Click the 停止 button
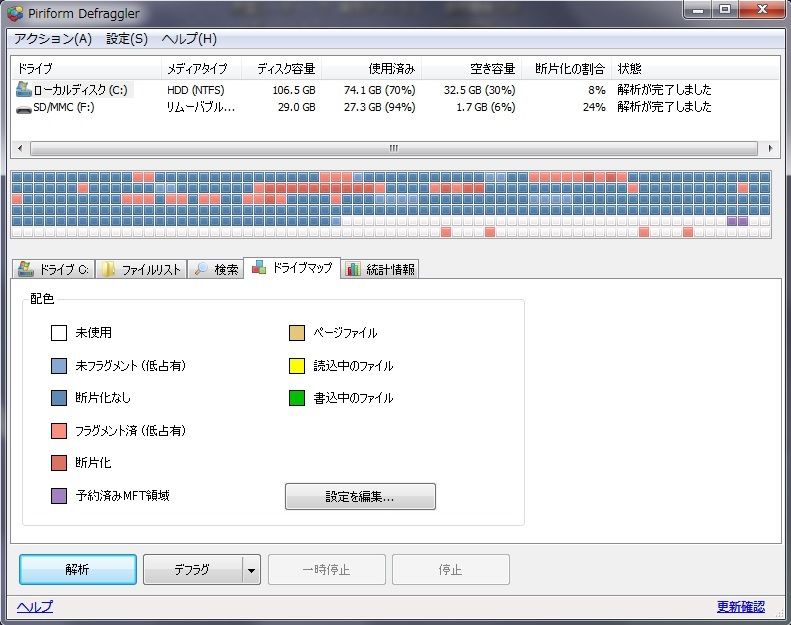 [x=450, y=570]
